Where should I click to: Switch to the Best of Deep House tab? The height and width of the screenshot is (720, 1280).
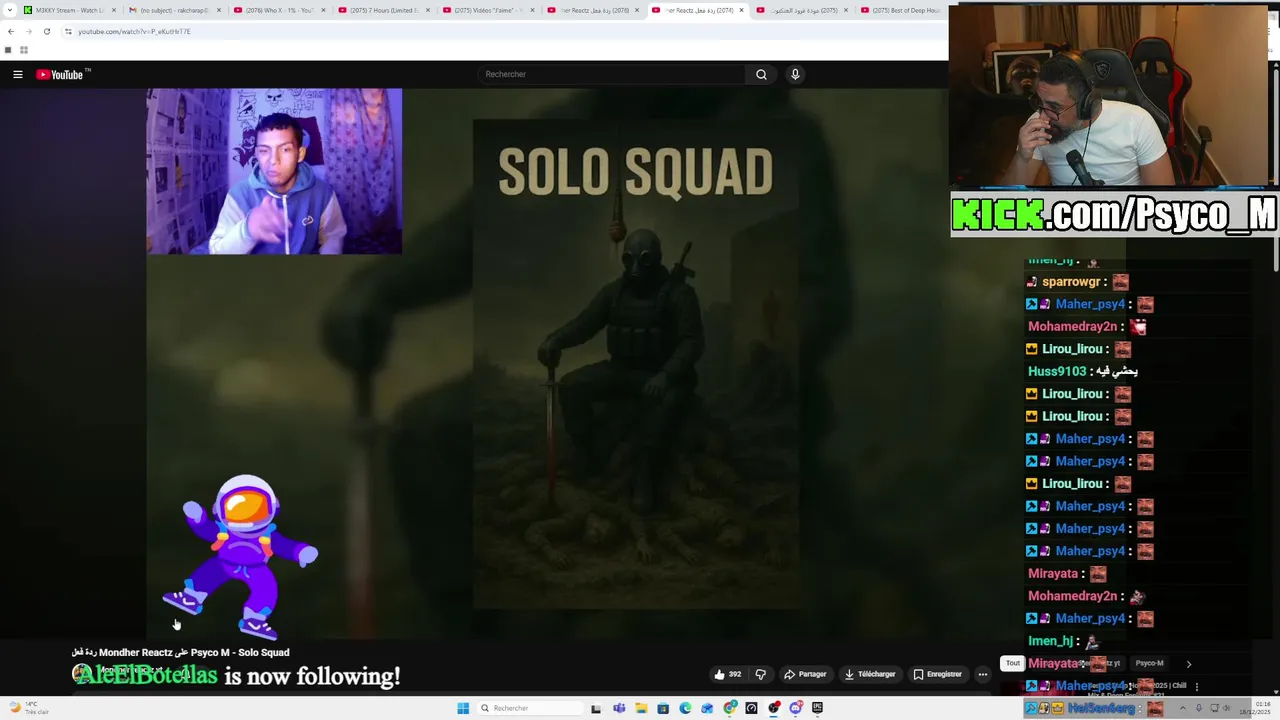pos(901,10)
